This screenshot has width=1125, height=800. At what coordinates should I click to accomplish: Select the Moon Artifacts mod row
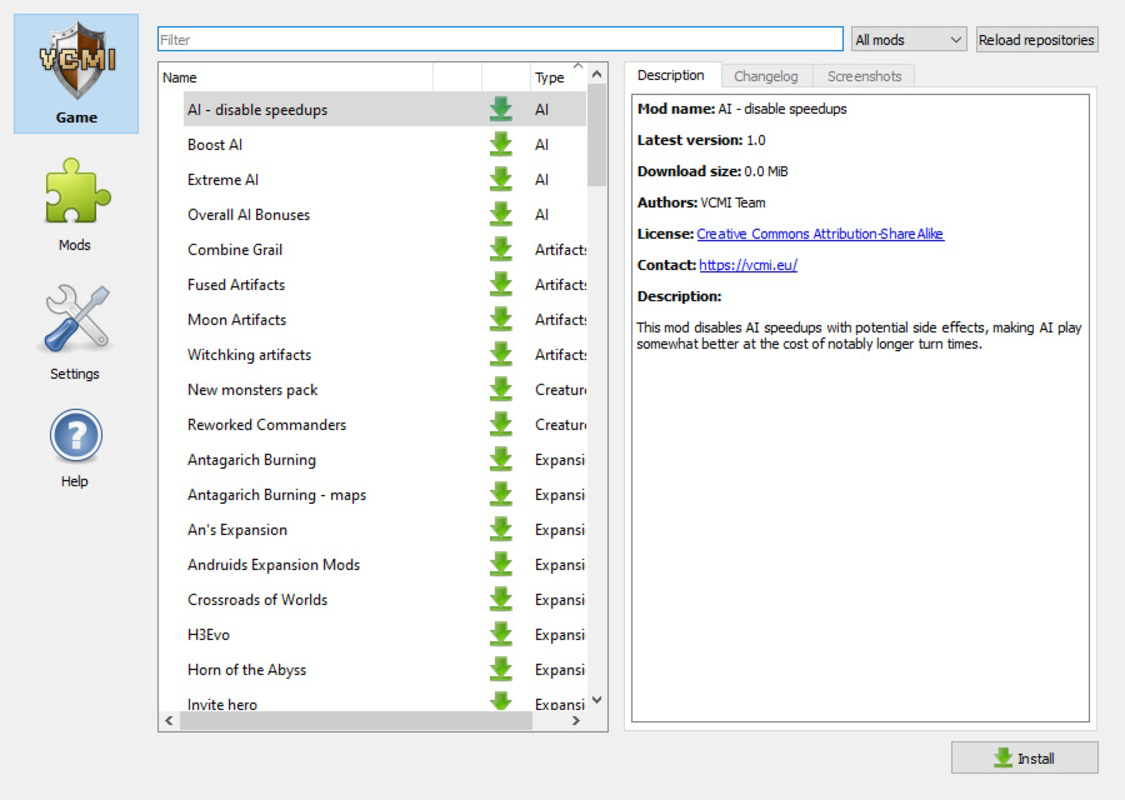click(x=385, y=319)
